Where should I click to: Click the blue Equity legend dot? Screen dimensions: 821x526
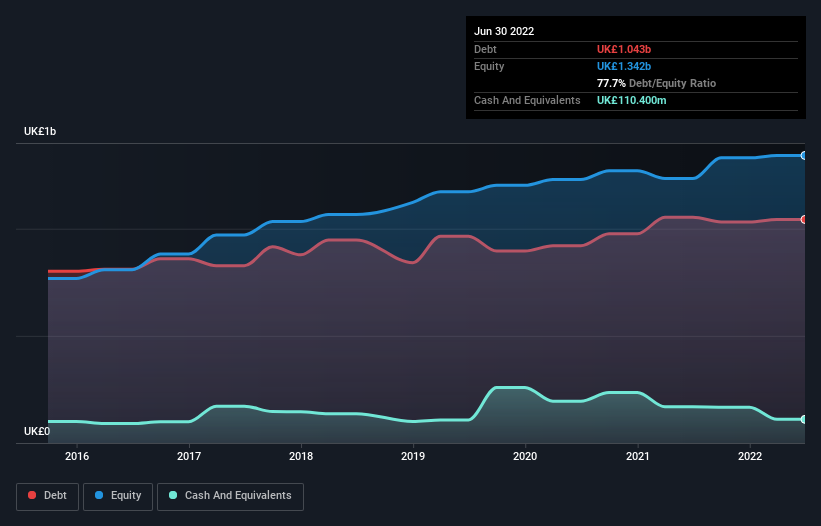click(99, 495)
